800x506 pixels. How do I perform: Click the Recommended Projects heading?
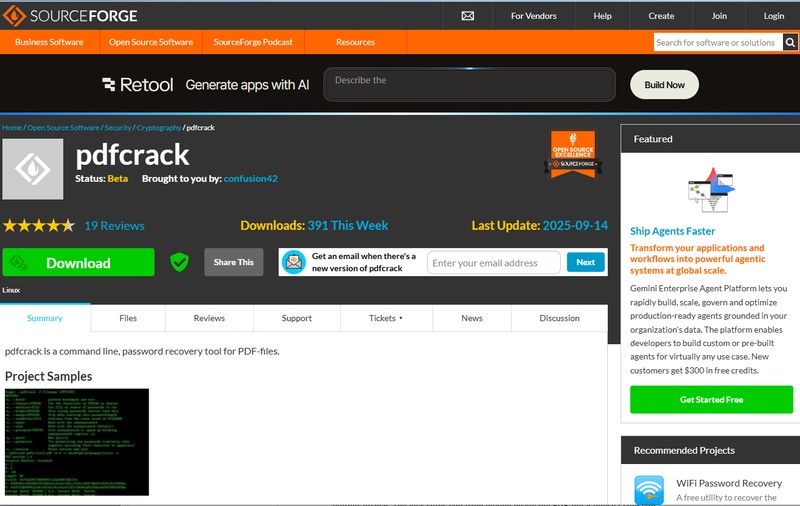[x=684, y=450]
